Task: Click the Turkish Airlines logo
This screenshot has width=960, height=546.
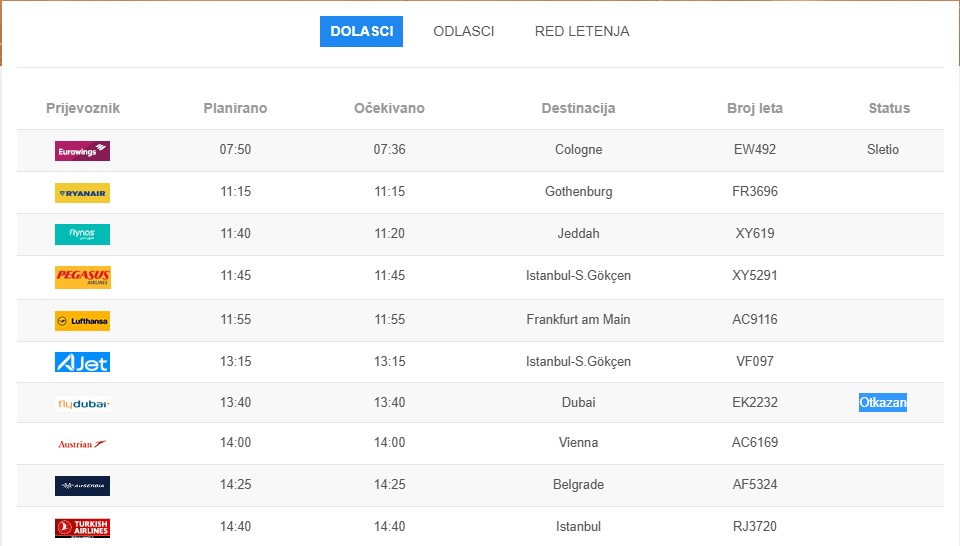Action: pos(82,527)
